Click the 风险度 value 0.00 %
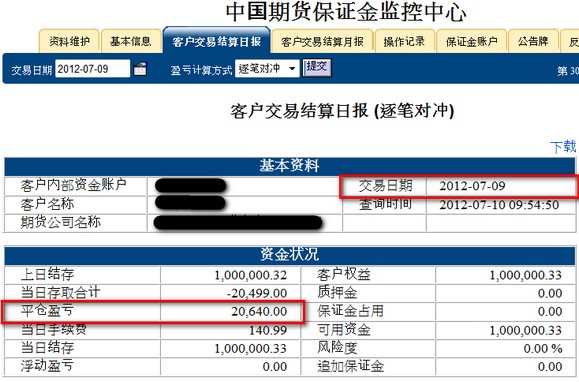579x382 pixels. click(x=543, y=348)
